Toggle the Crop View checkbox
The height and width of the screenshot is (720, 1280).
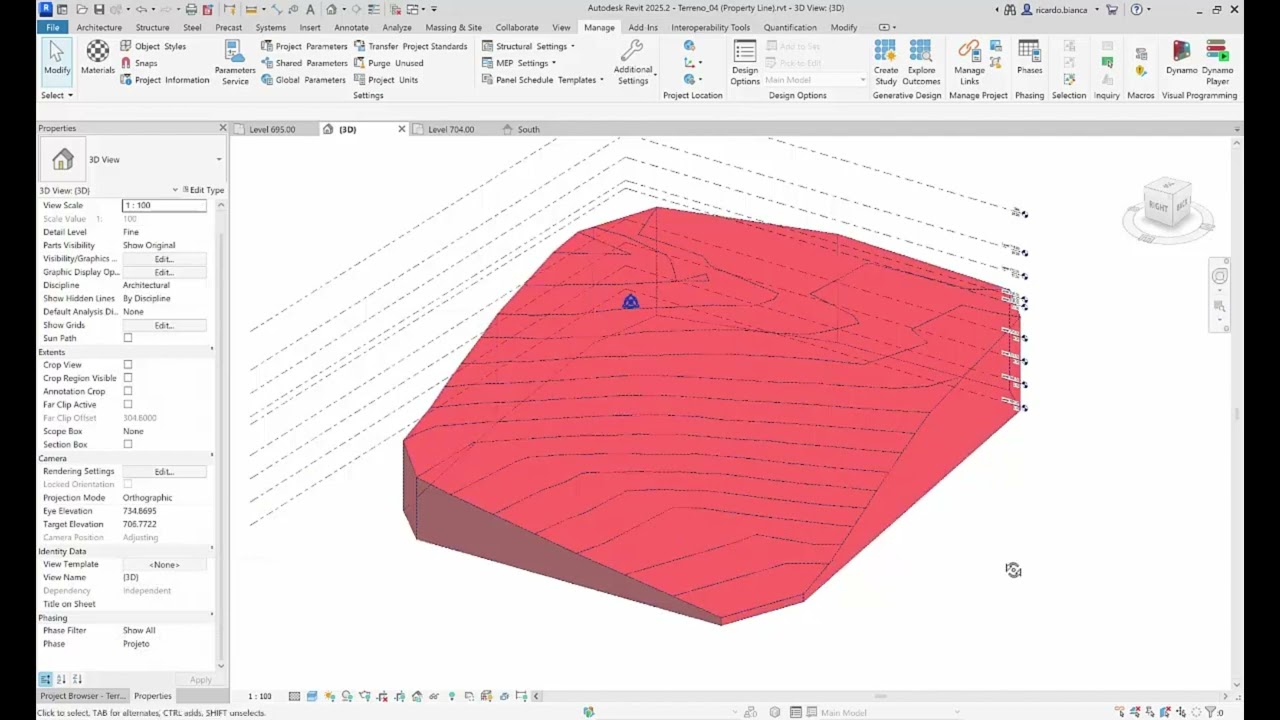[x=128, y=365]
